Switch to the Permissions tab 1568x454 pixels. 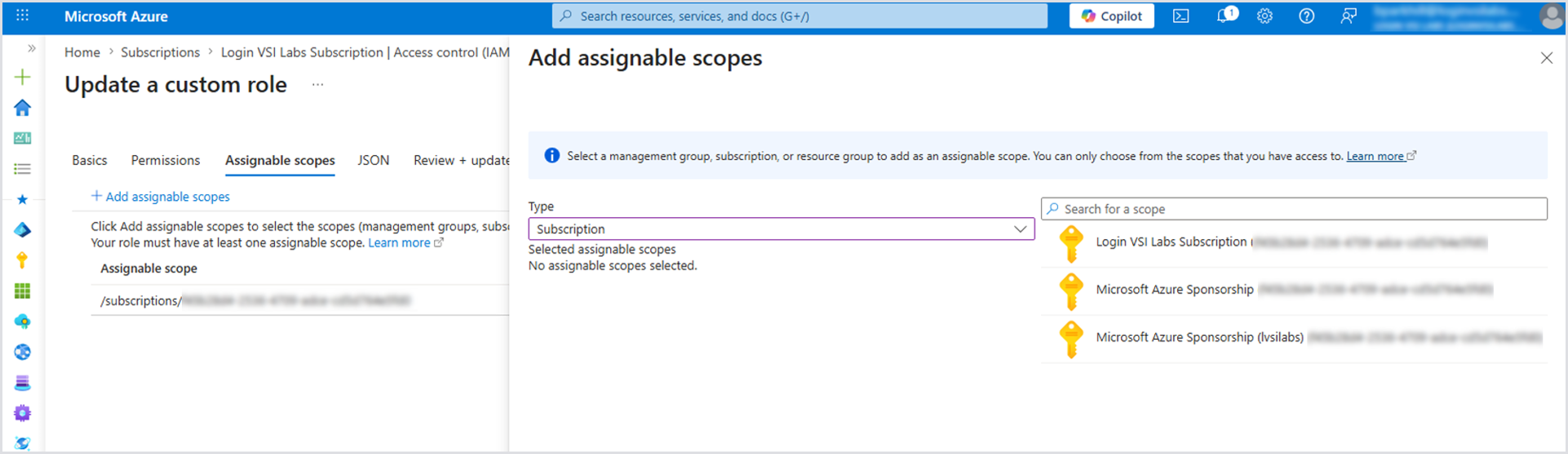click(166, 160)
